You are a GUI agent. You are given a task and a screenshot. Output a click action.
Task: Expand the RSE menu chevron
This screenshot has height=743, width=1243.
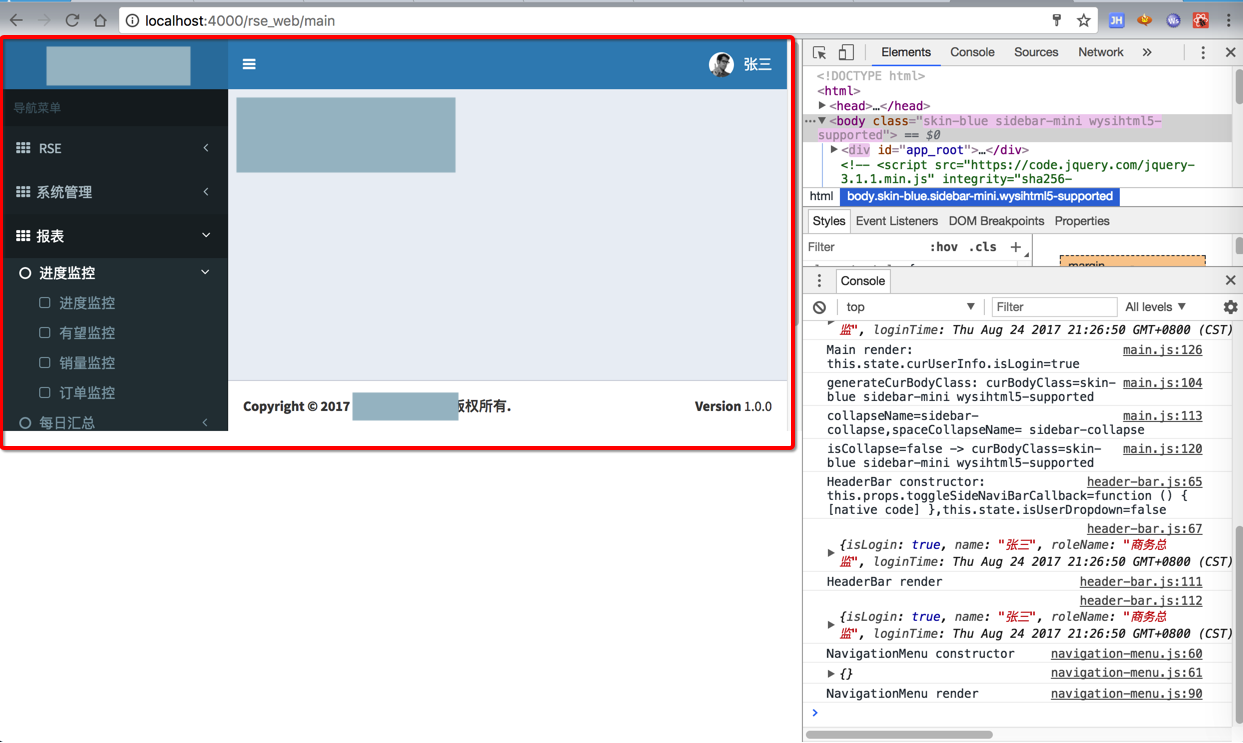tap(206, 148)
